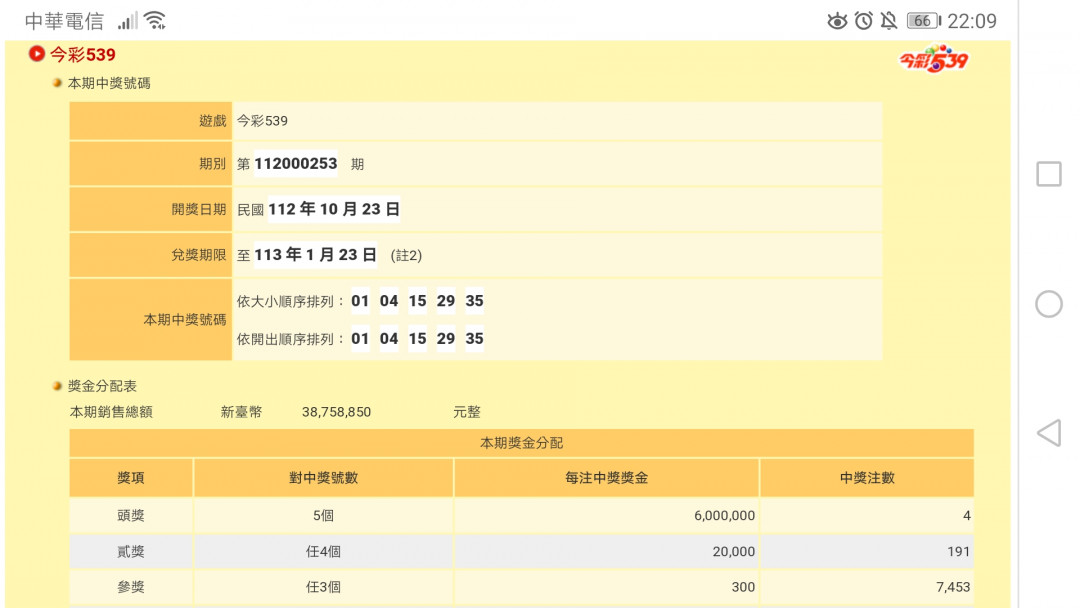Click the red 今彩539 page title
This screenshot has width=1080, height=608.
point(83,54)
